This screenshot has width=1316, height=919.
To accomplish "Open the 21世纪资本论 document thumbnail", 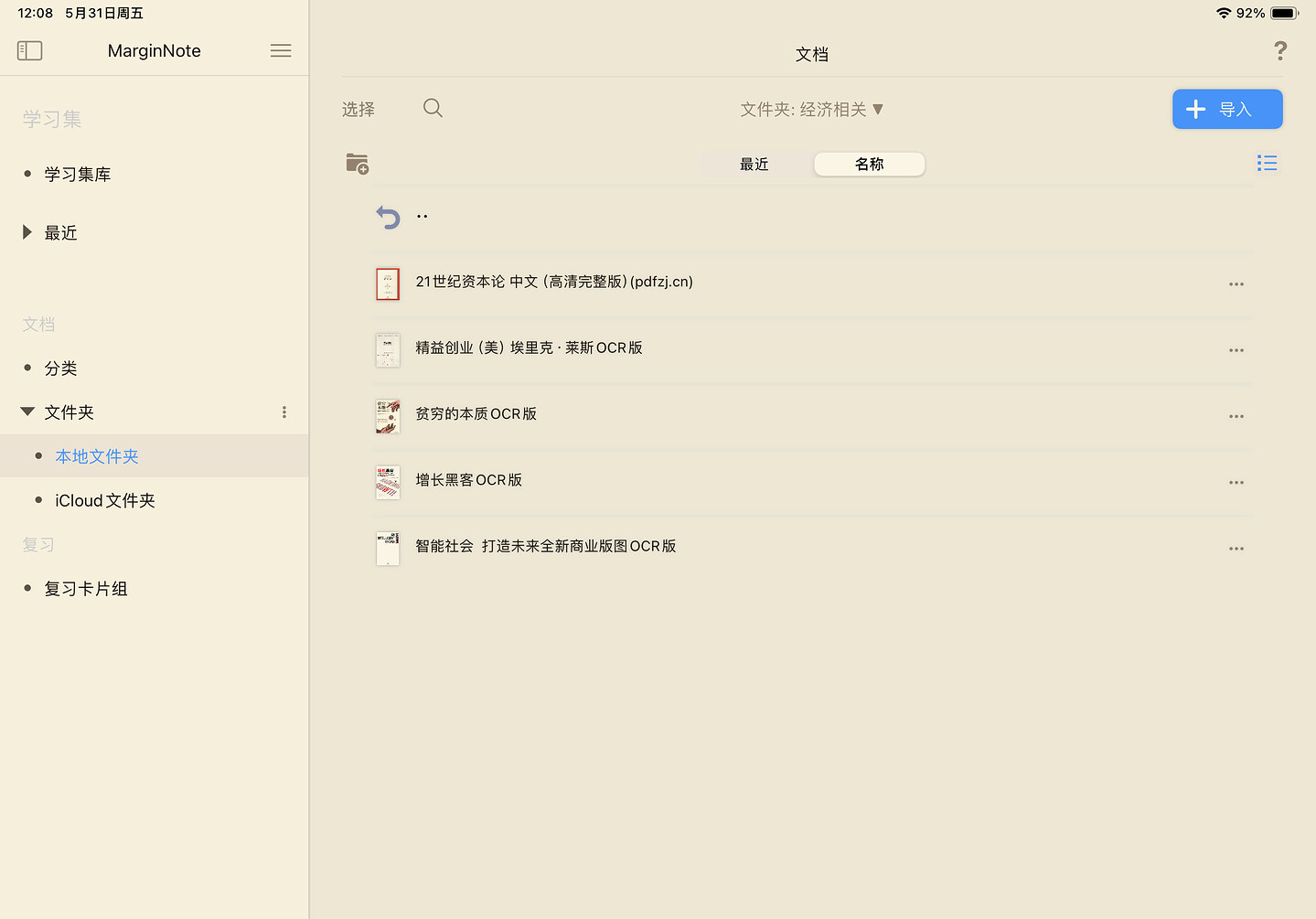I will click(x=388, y=283).
